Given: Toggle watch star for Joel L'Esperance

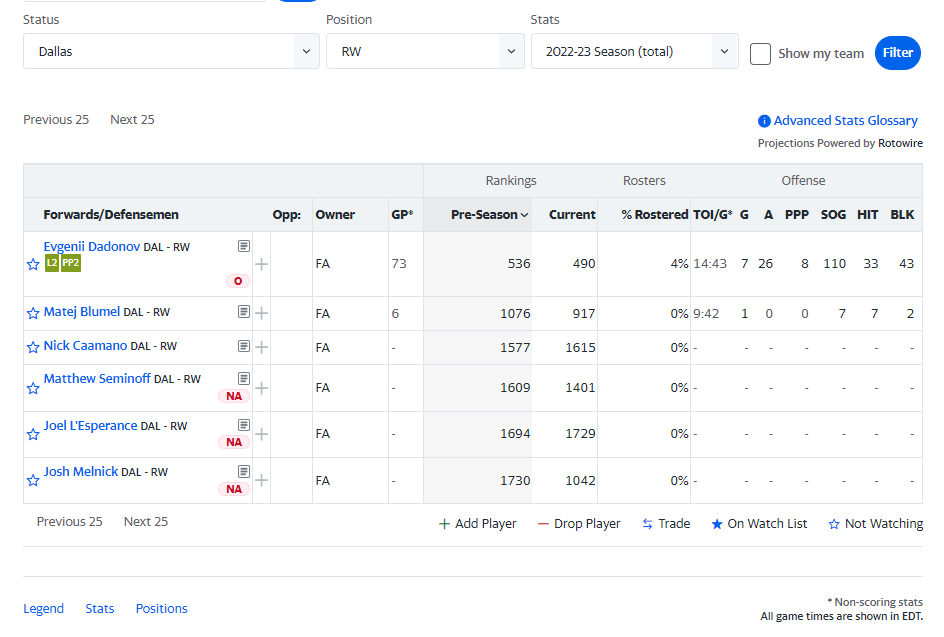Looking at the screenshot, I should (33, 434).
